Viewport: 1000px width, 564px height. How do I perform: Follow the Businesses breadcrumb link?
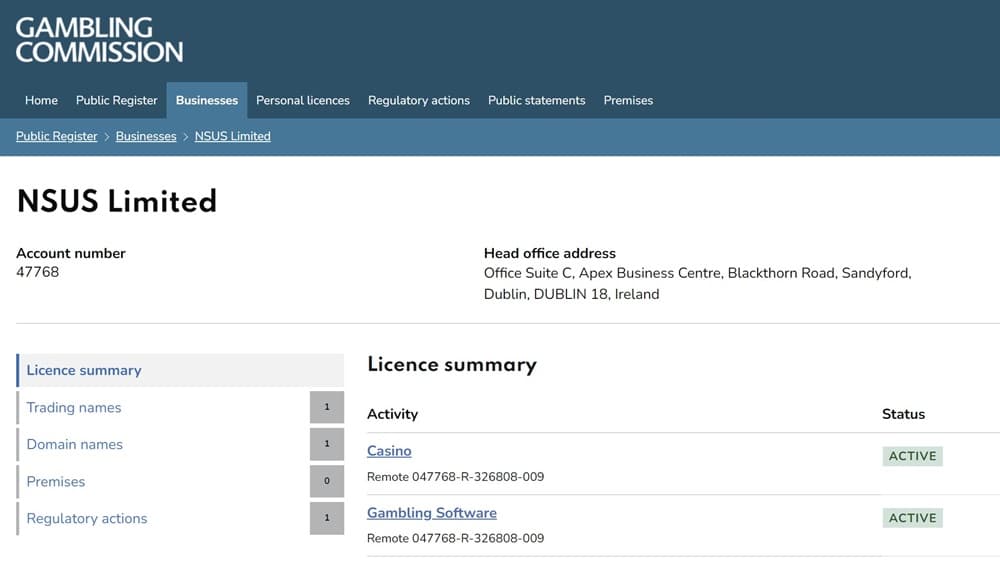146,137
